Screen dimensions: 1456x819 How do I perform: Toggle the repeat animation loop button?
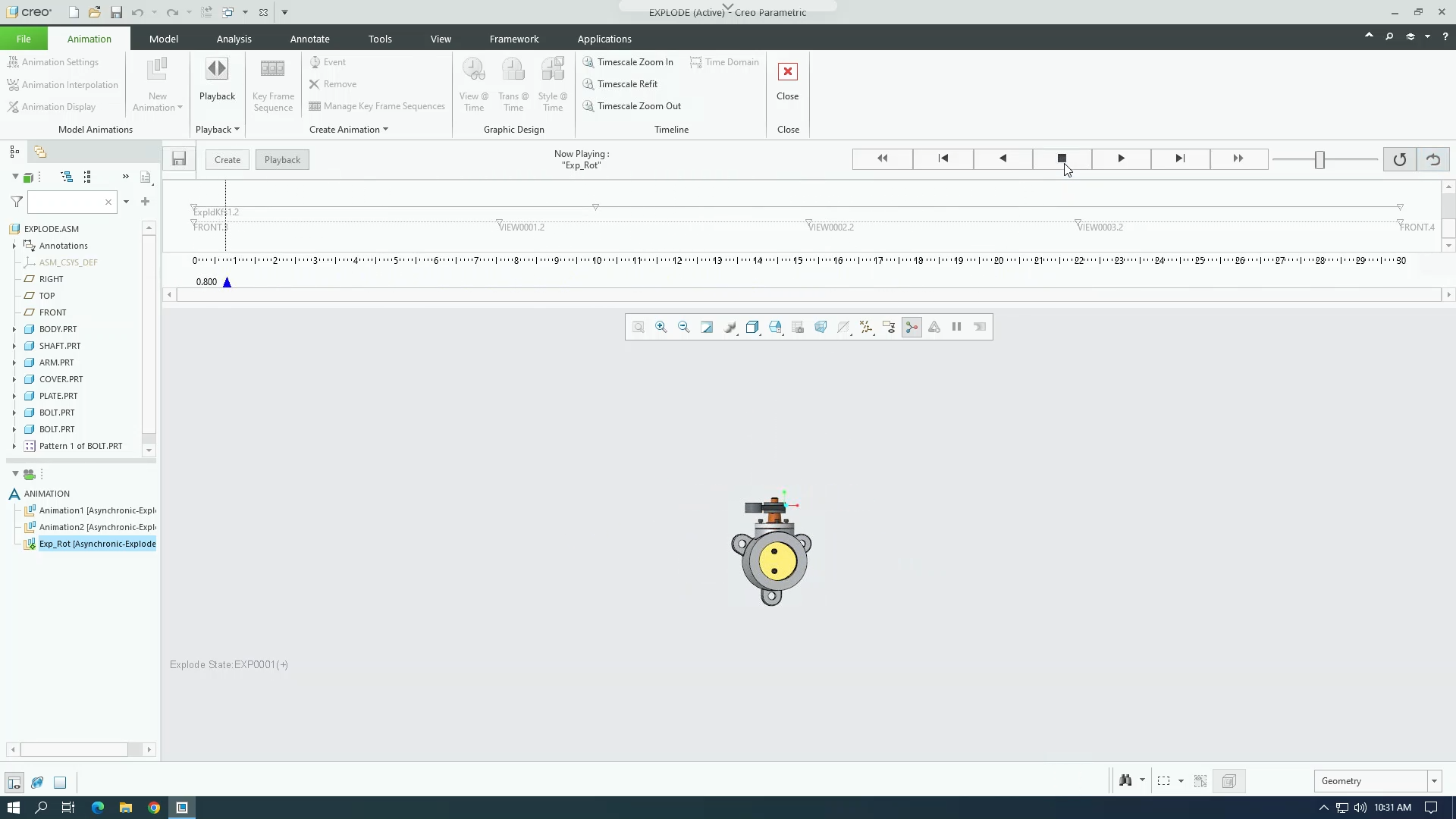point(1399,159)
